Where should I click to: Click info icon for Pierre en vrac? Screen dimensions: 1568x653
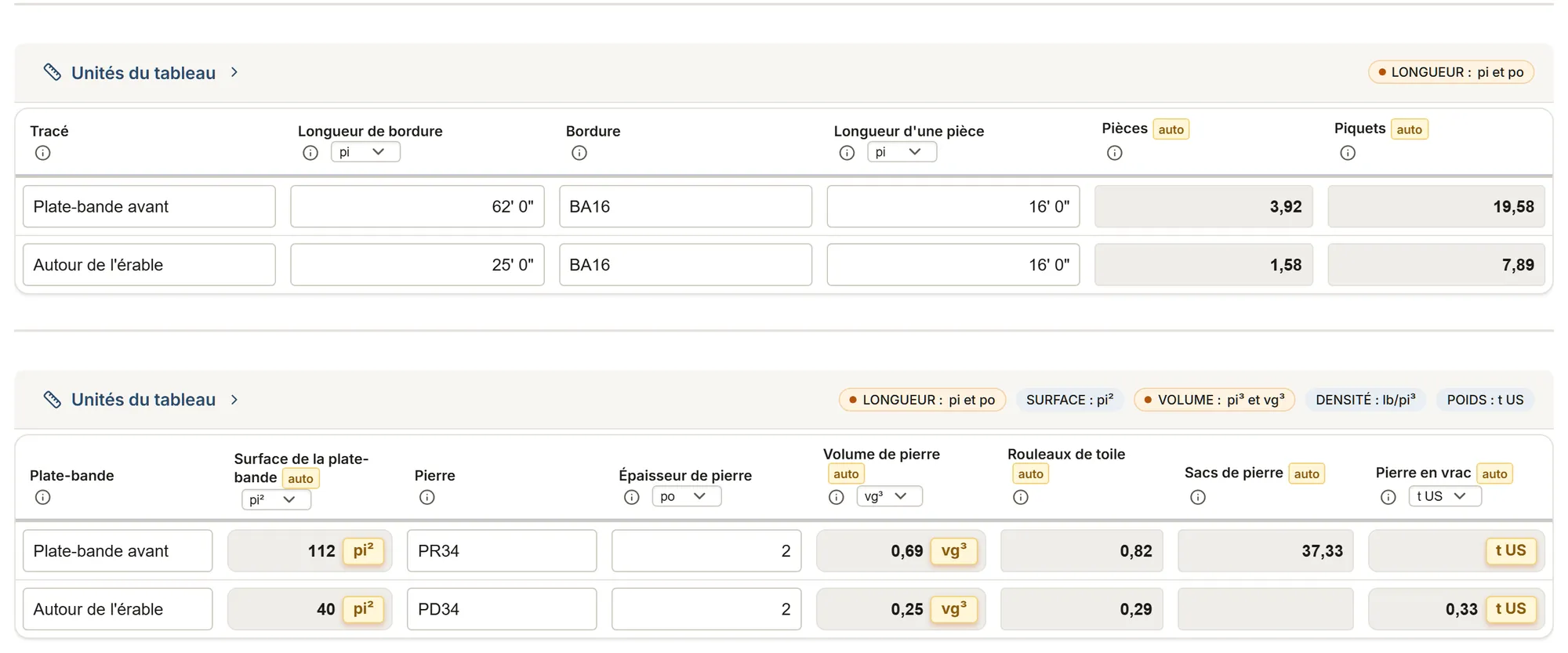pos(1388,497)
